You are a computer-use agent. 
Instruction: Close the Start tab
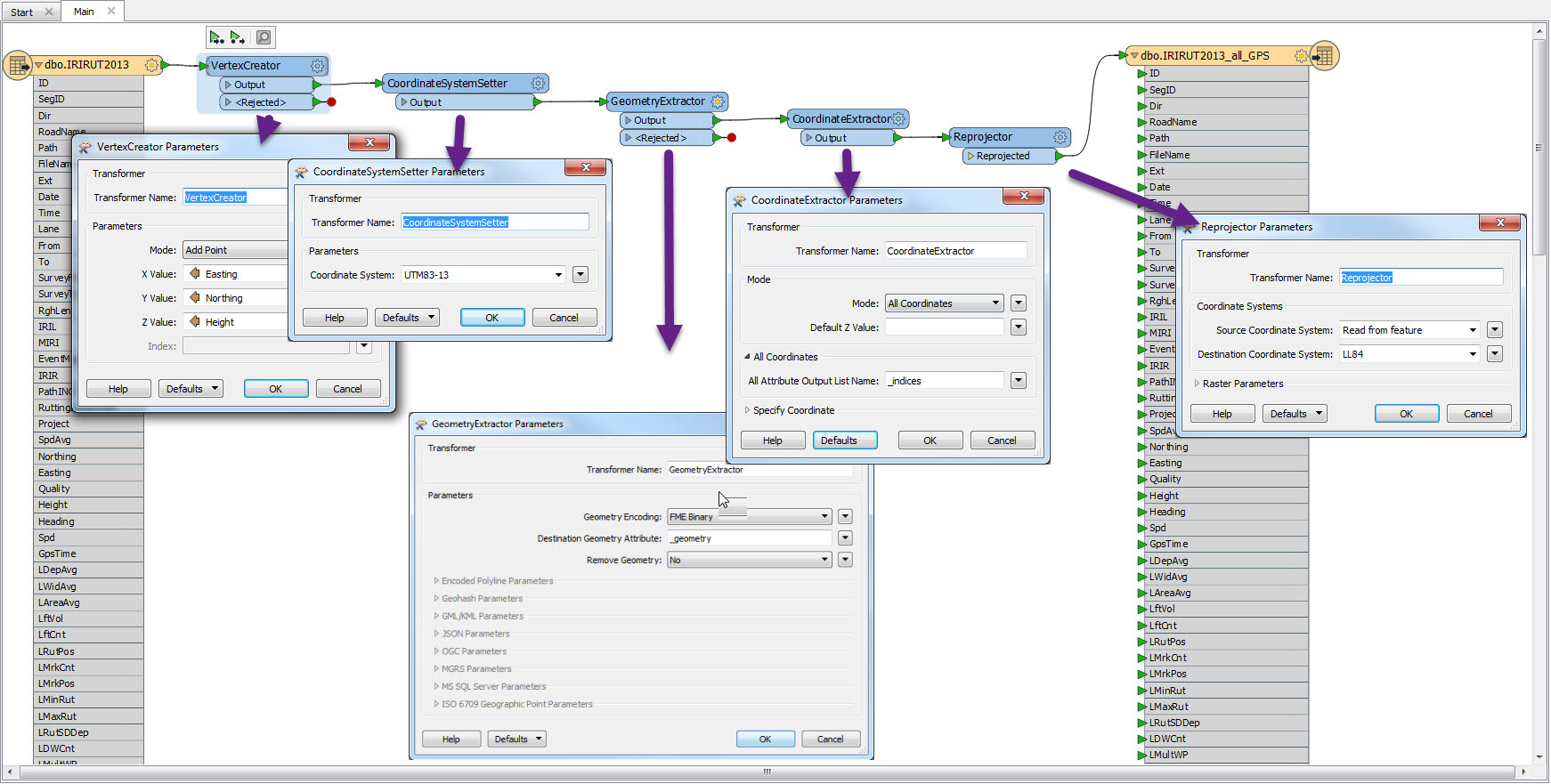(x=49, y=12)
